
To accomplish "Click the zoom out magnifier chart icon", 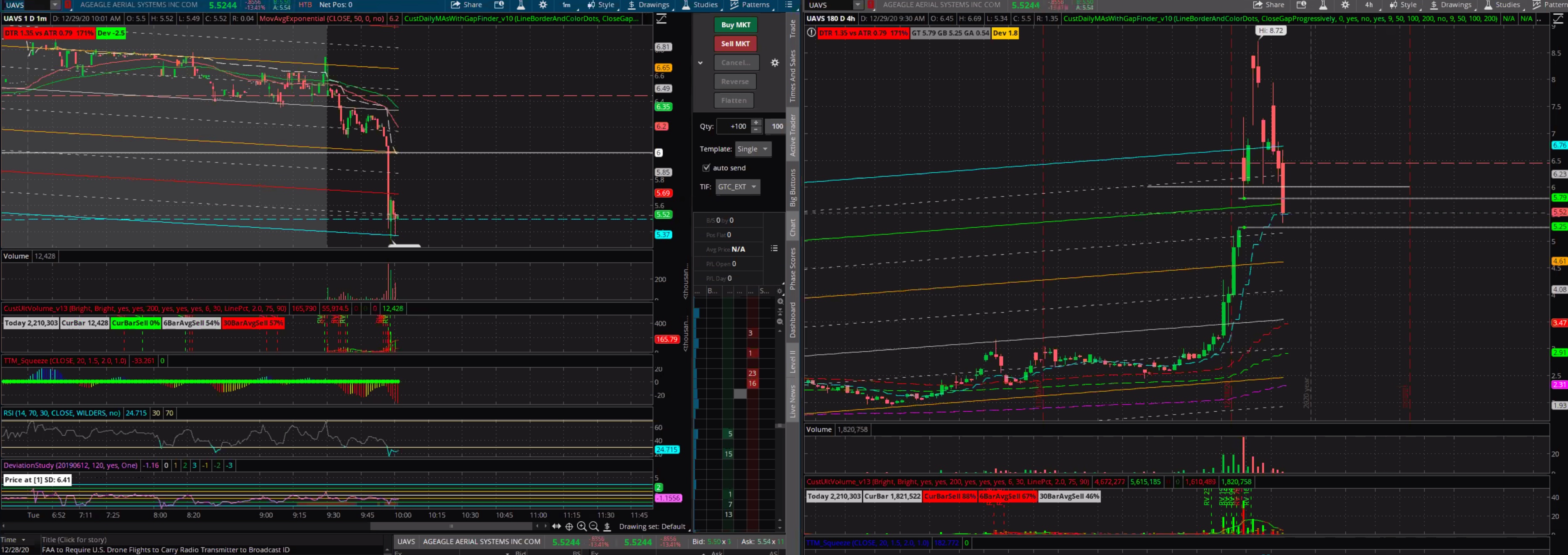I will click(594, 526).
